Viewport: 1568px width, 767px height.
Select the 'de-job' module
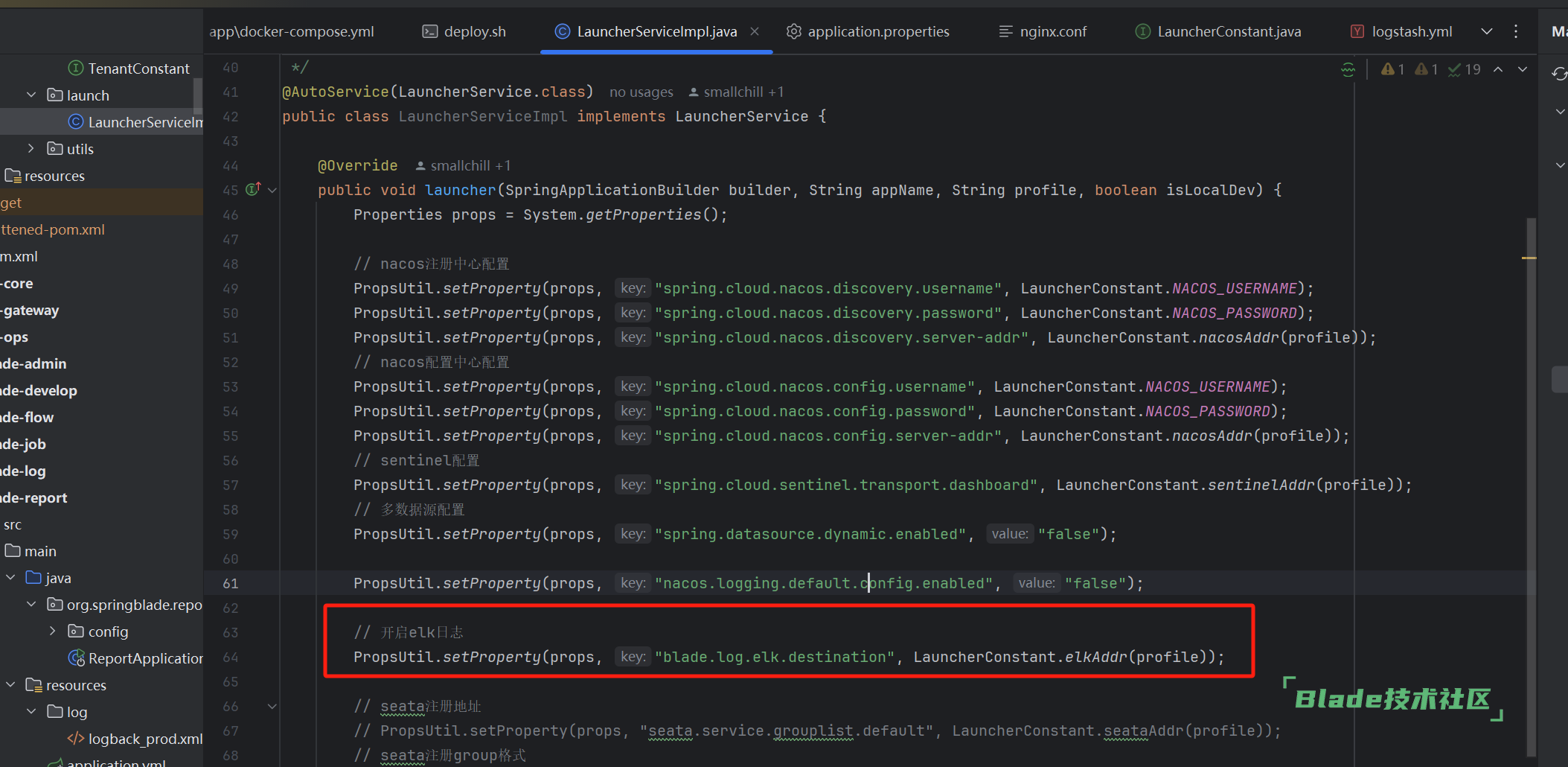101,444
